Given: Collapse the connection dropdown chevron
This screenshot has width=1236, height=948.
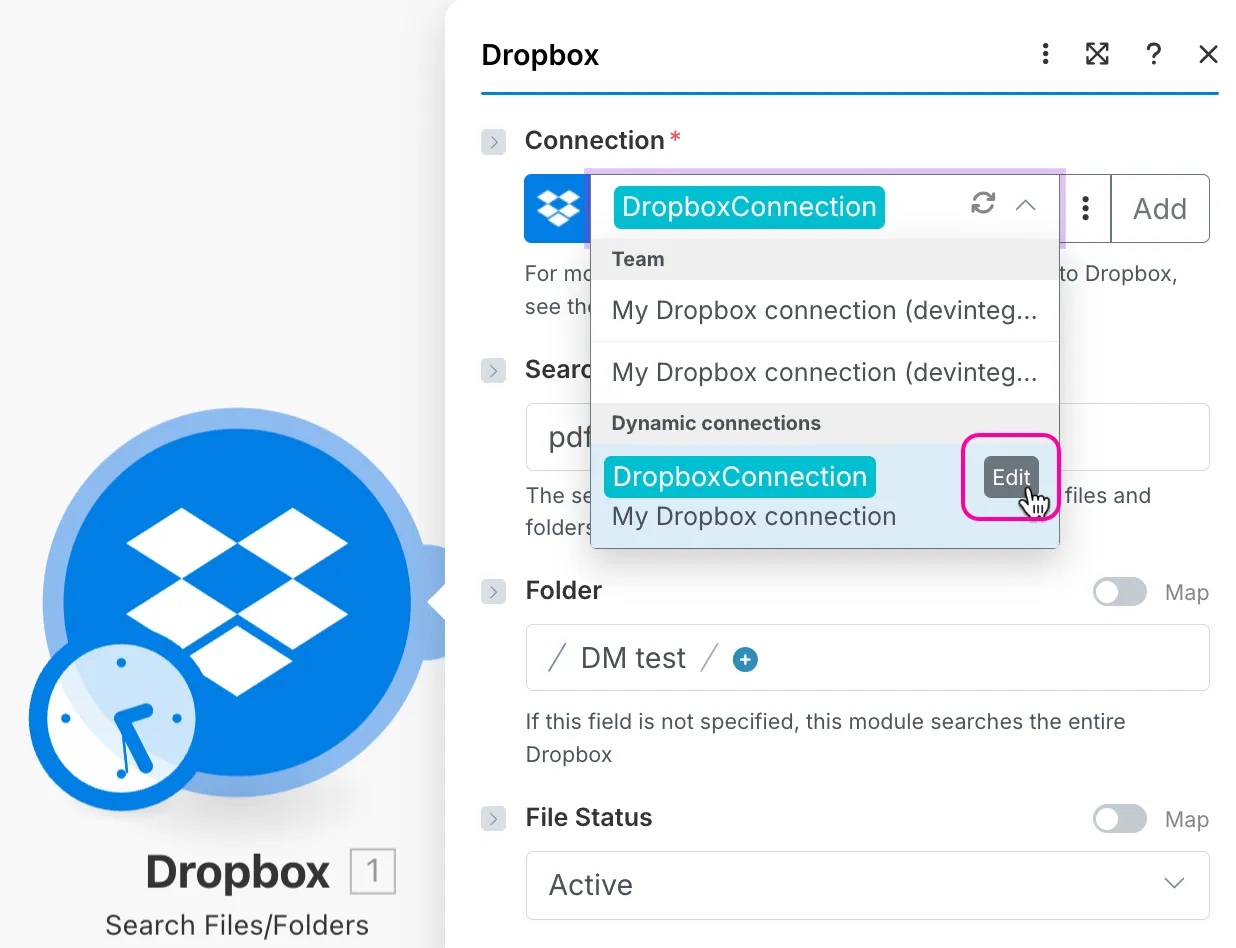Looking at the screenshot, I should pyautogui.click(x=1026, y=205).
